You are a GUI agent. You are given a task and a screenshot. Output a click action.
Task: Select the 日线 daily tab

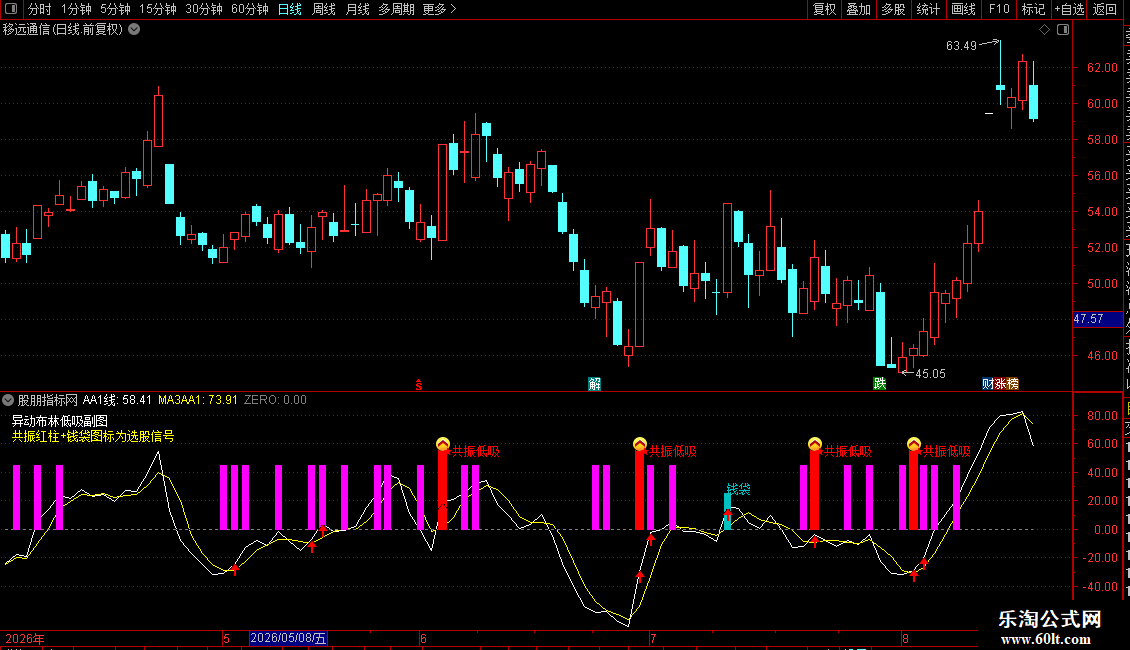click(x=290, y=9)
